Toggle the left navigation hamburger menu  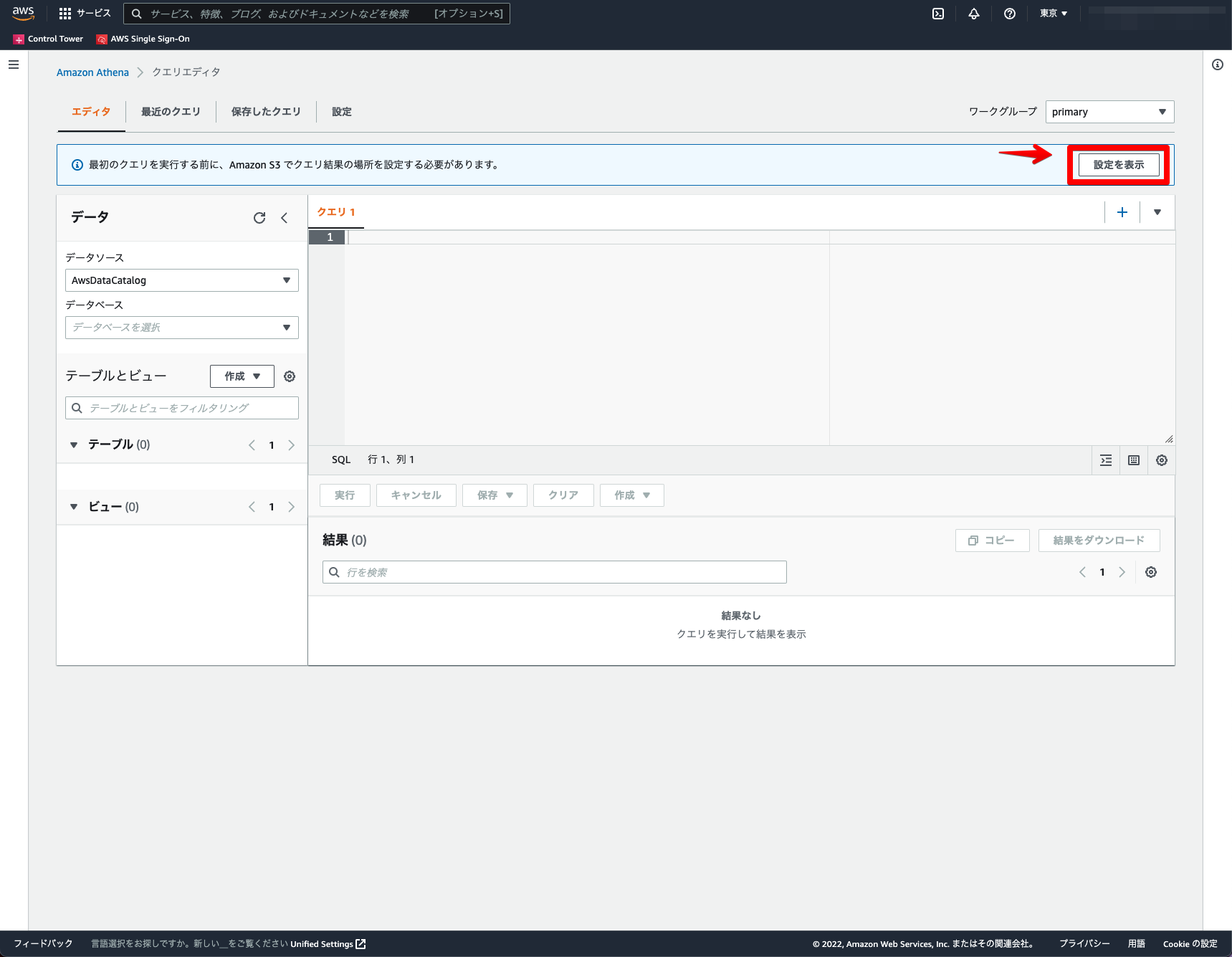point(14,65)
